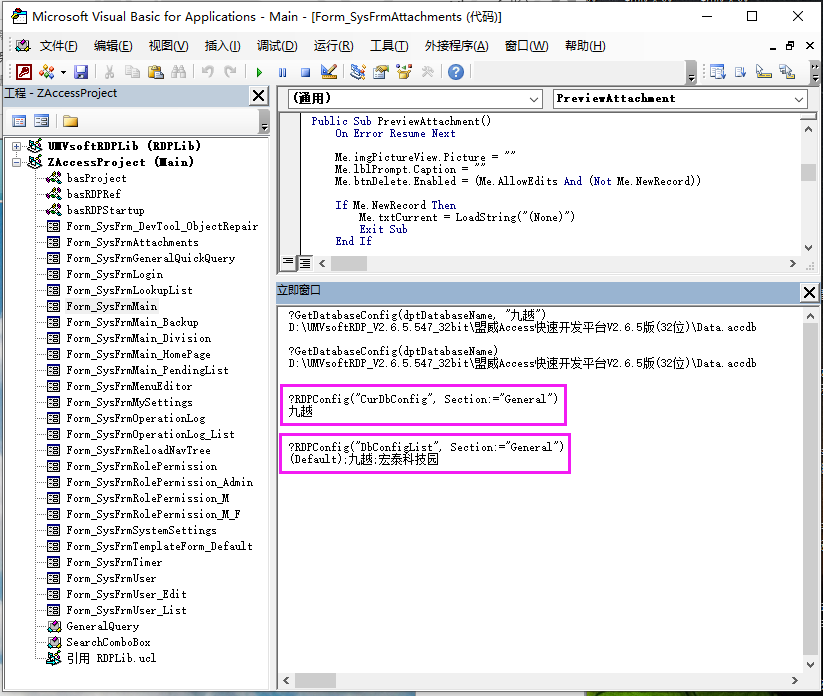
Task: Open the 编辑(E) menu
Action: pyautogui.click(x=113, y=46)
